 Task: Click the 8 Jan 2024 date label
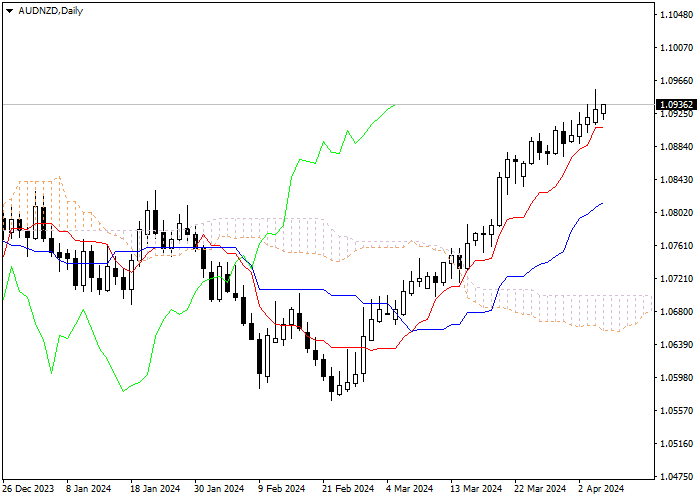point(88,489)
